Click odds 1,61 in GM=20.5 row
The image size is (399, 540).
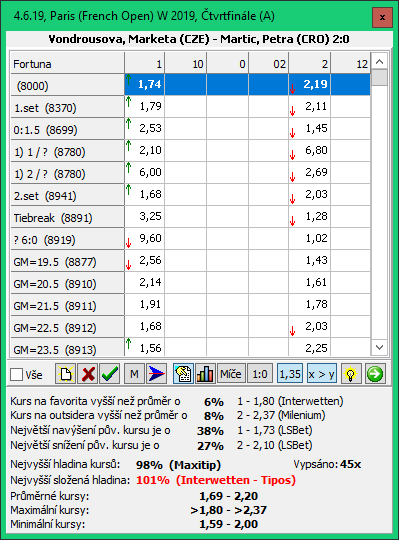[309, 283]
